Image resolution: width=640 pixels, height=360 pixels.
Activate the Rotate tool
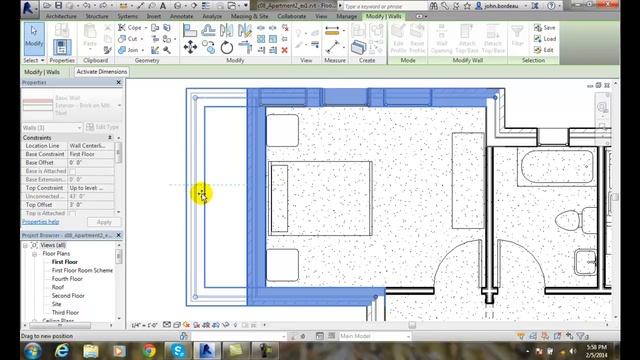(227, 47)
